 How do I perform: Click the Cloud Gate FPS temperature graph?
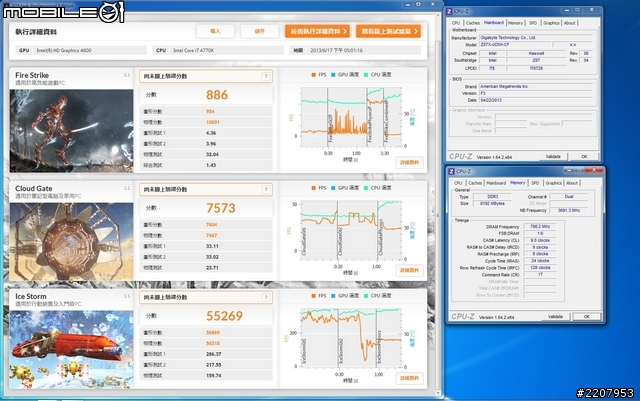point(351,229)
